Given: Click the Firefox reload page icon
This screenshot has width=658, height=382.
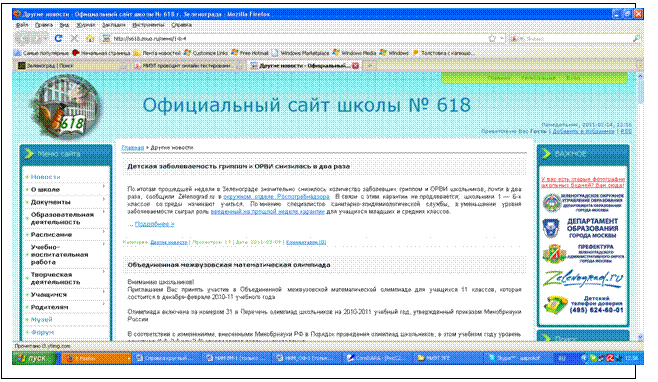Looking at the screenshot, I should click(59, 39).
